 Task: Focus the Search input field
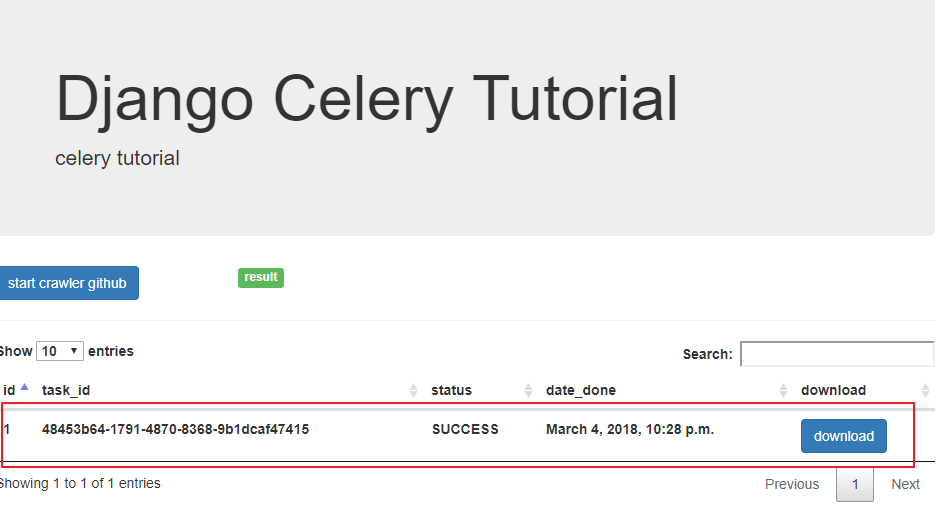(x=836, y=354)
